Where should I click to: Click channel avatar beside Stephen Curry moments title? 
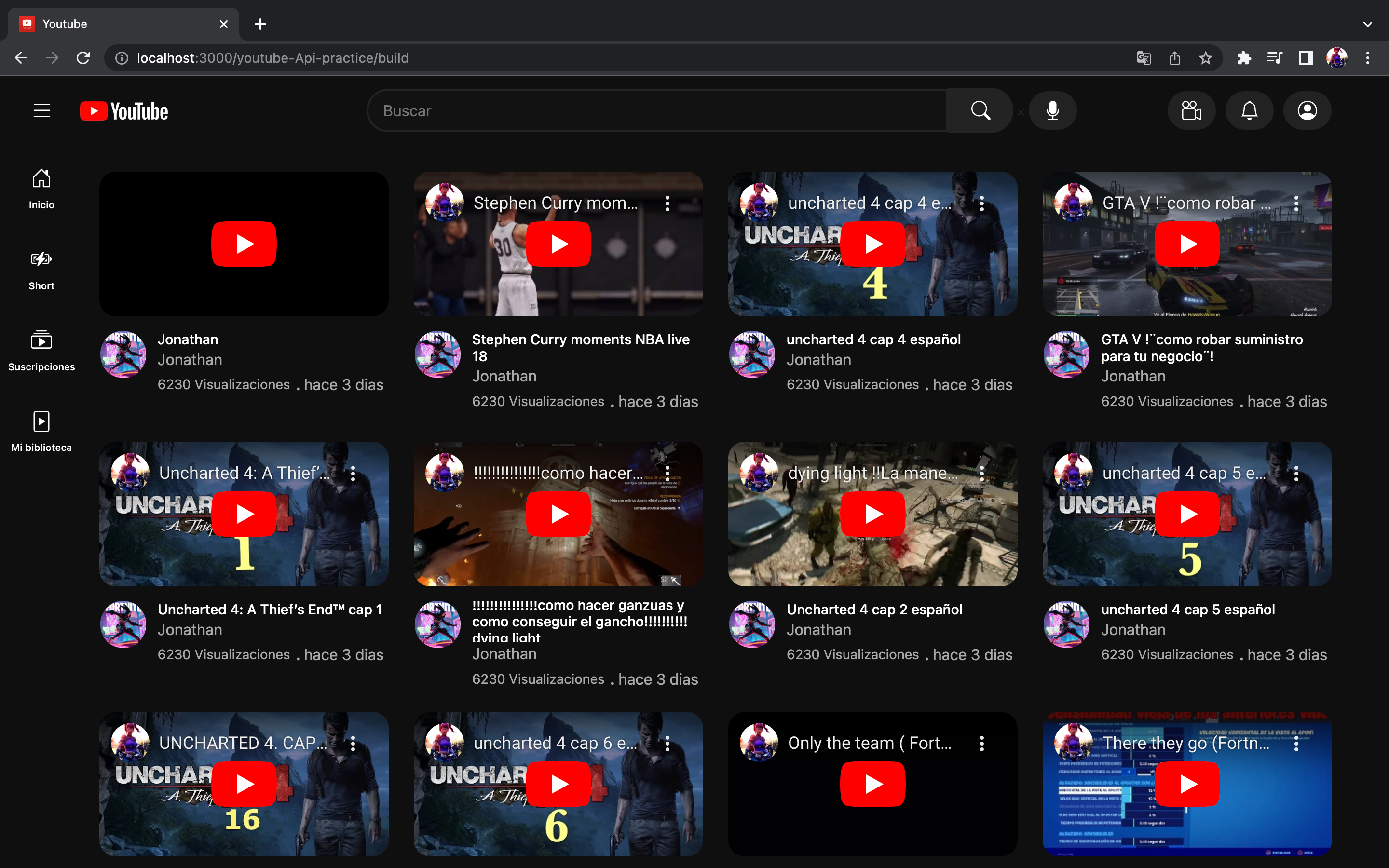pos(437,354)
